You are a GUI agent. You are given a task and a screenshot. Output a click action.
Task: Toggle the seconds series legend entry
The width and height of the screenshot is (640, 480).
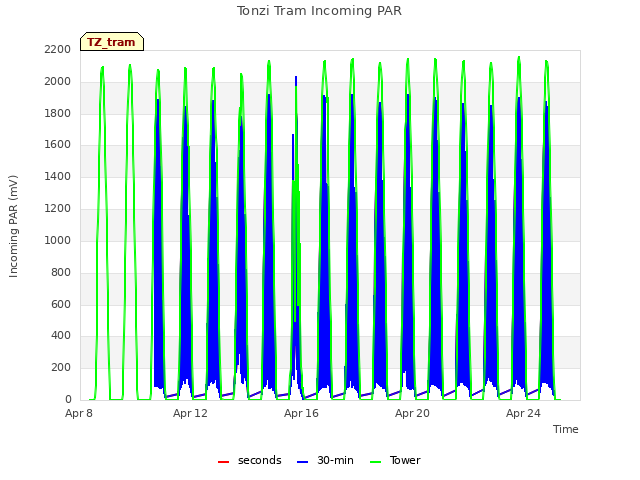[250, 460]
